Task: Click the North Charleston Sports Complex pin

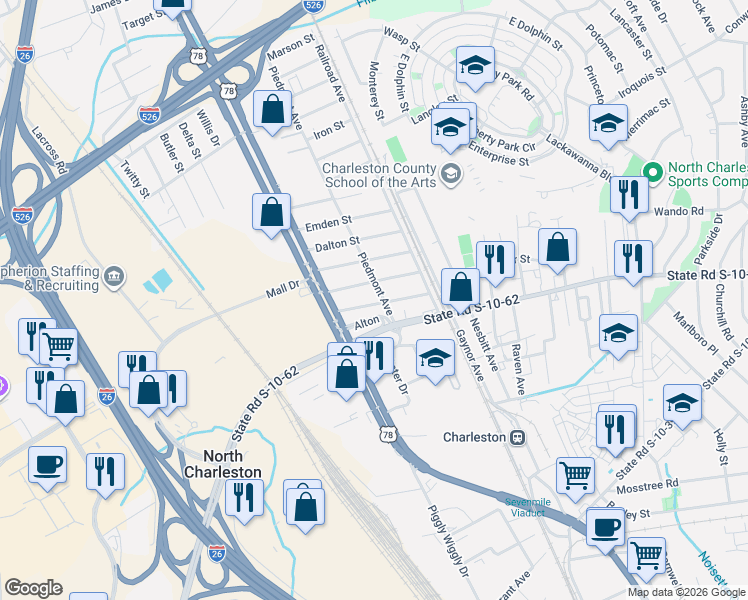Action: tap(653, 173)
